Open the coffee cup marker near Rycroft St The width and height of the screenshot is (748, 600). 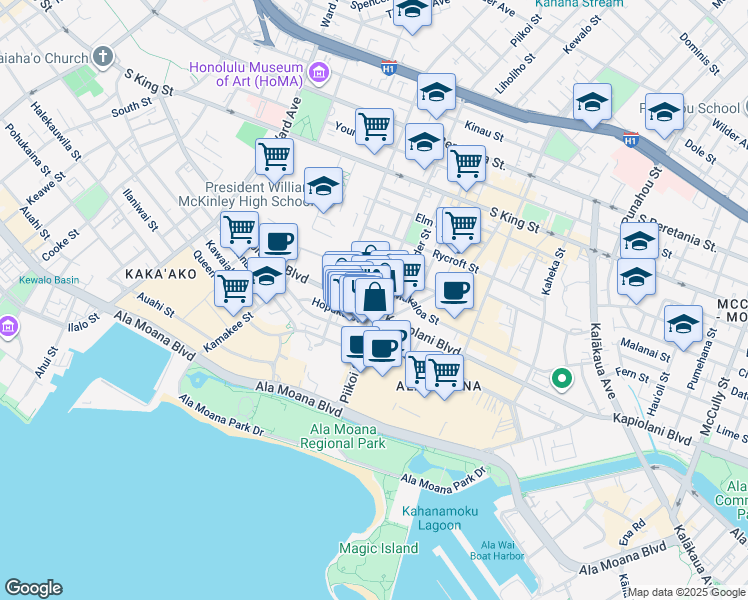point(454,291)
